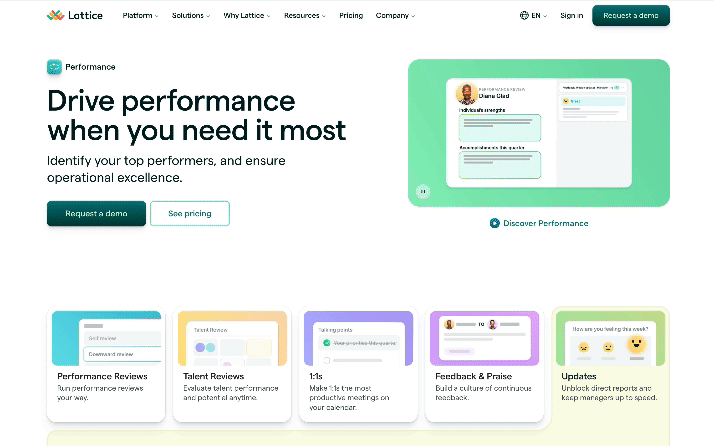The width and height of the screenshot is (714, 446).
Task: Click the Talent Reviews thumbnail image
Action: (232, 338)
